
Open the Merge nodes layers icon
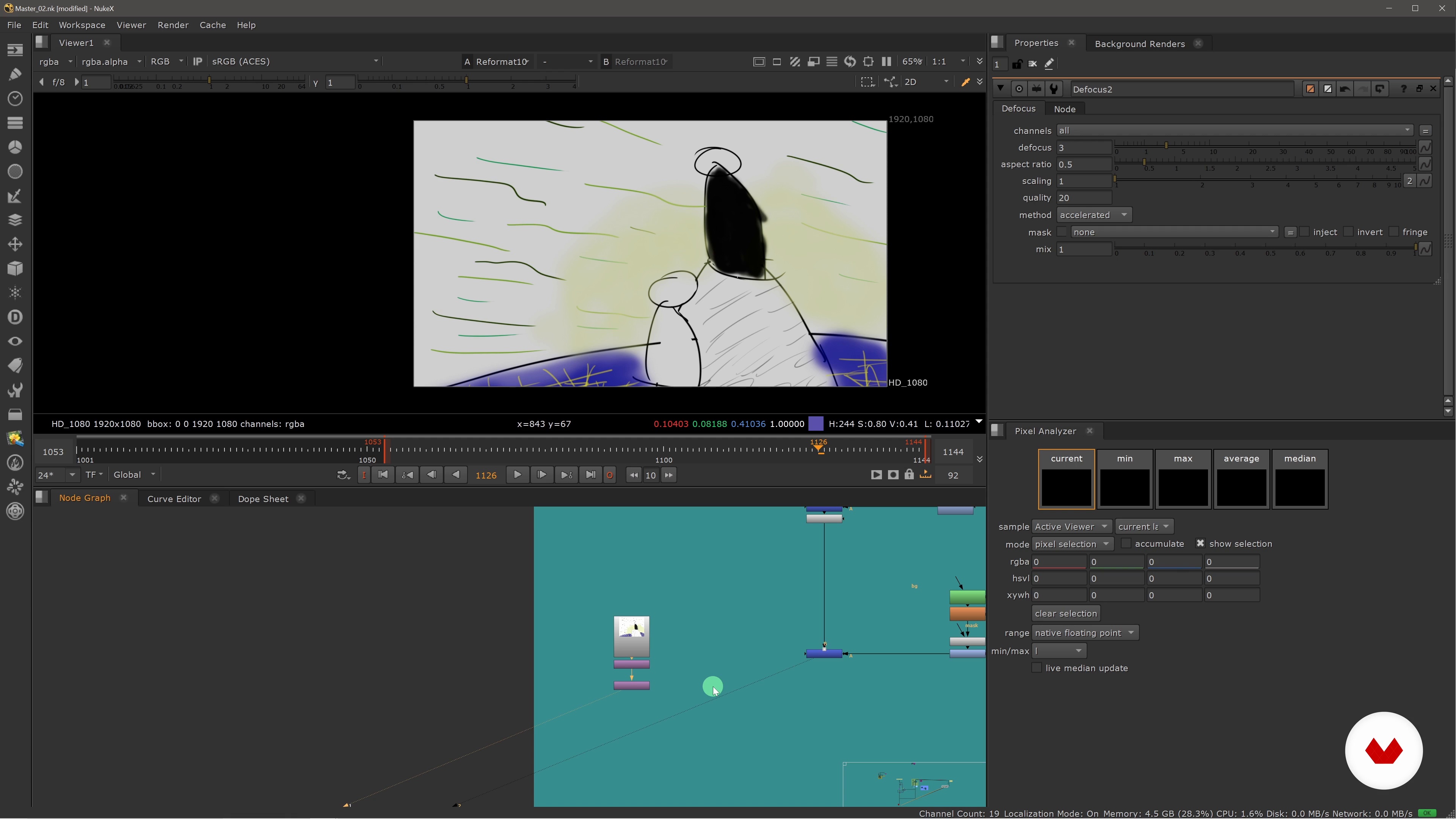tap(15, 220)
